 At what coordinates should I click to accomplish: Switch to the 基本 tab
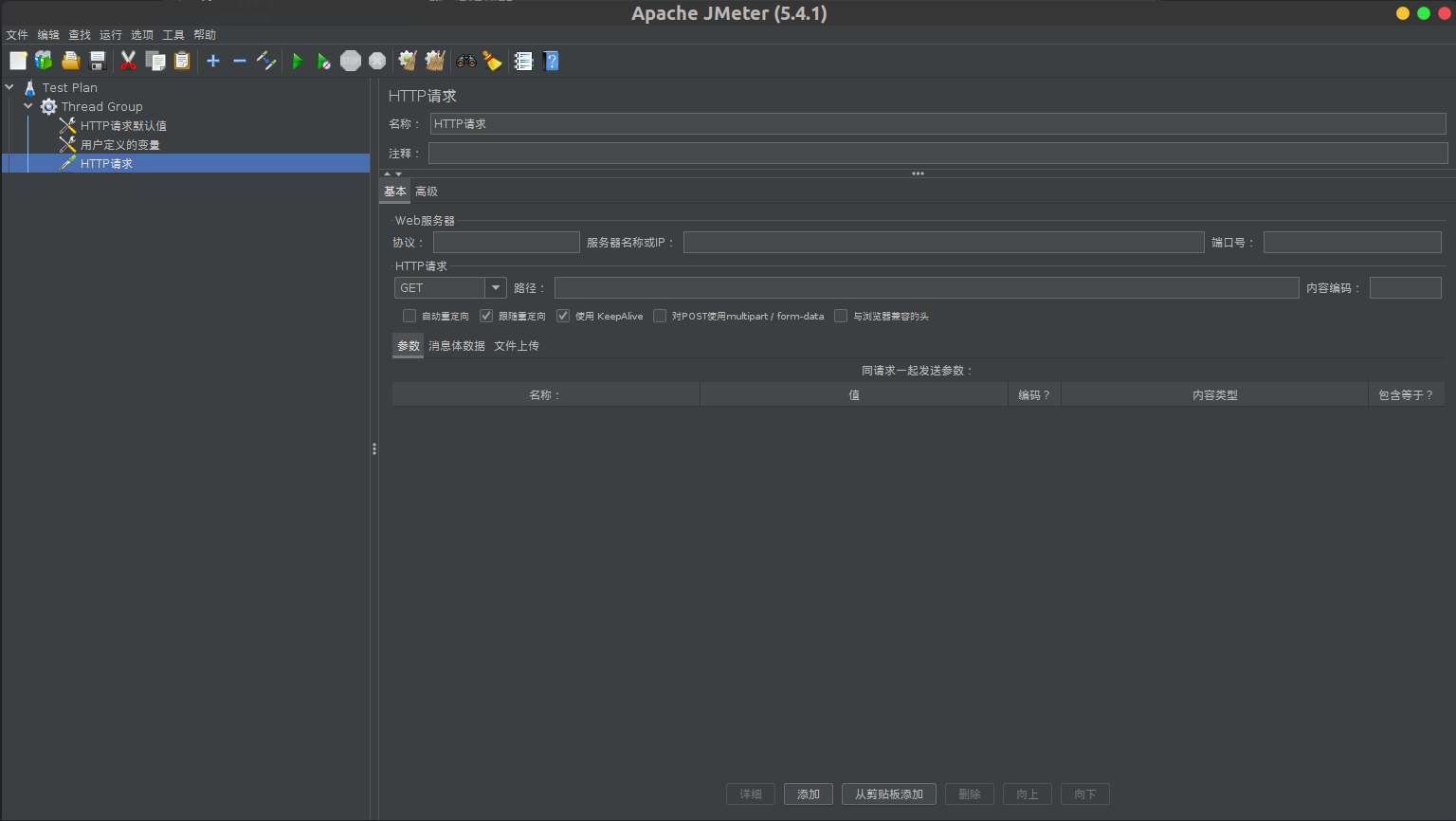click(x=395, y=192)
